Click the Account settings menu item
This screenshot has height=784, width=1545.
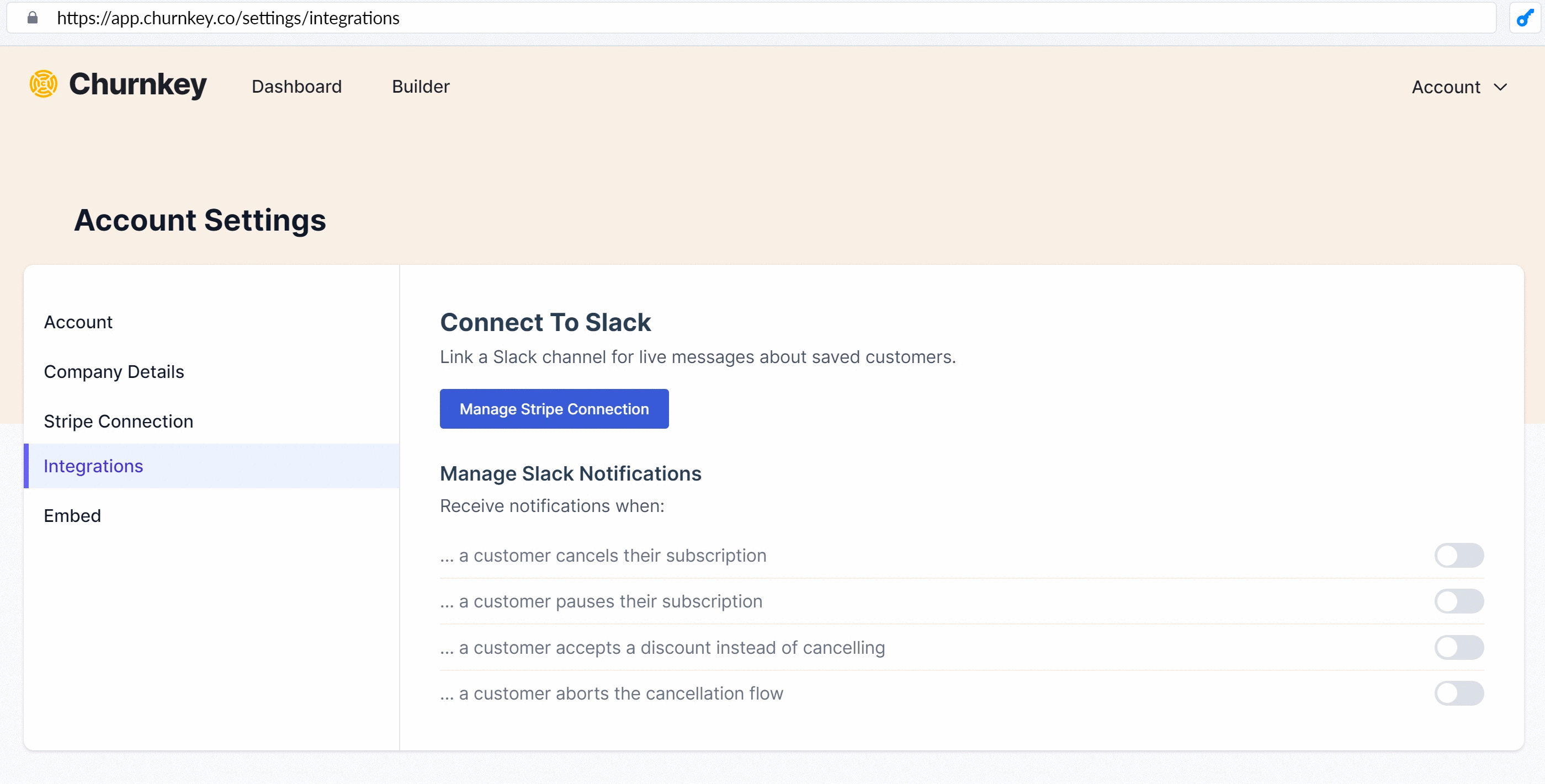point(78,322)
